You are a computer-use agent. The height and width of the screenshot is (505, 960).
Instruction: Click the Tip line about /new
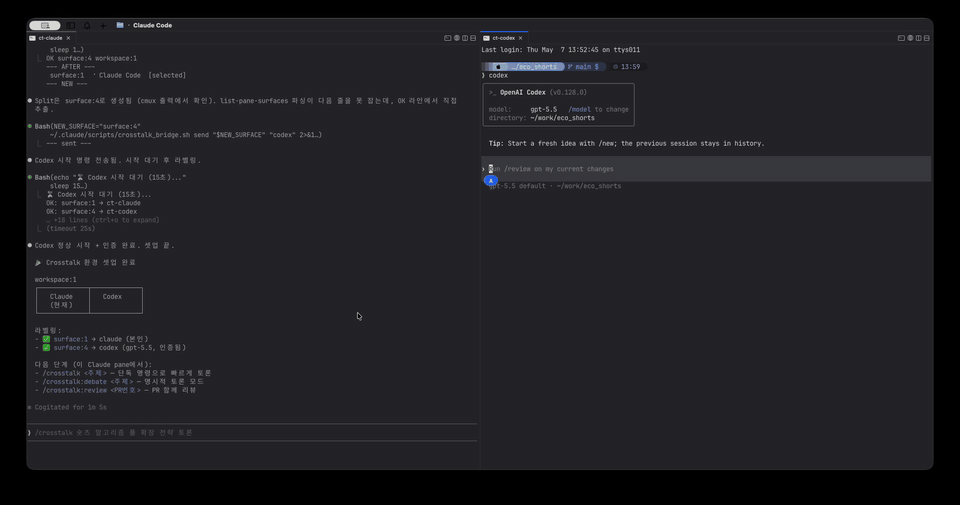626,143
